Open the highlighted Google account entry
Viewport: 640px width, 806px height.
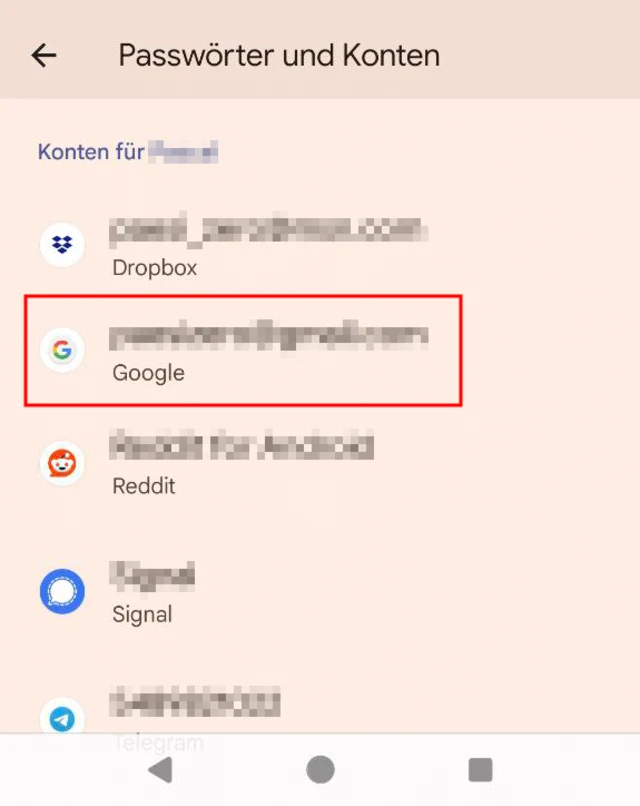click(x=243, y=351)
